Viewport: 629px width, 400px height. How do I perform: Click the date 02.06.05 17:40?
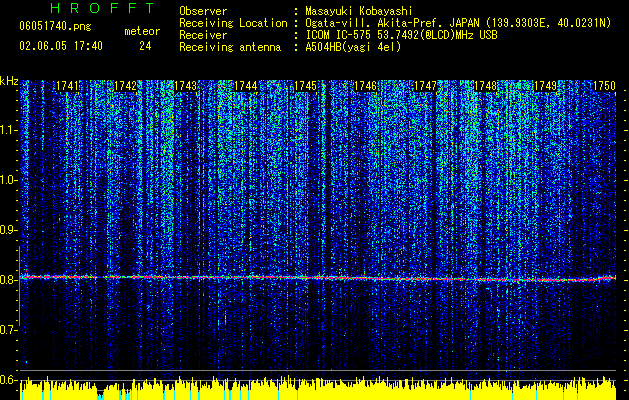tap(61, 46)
